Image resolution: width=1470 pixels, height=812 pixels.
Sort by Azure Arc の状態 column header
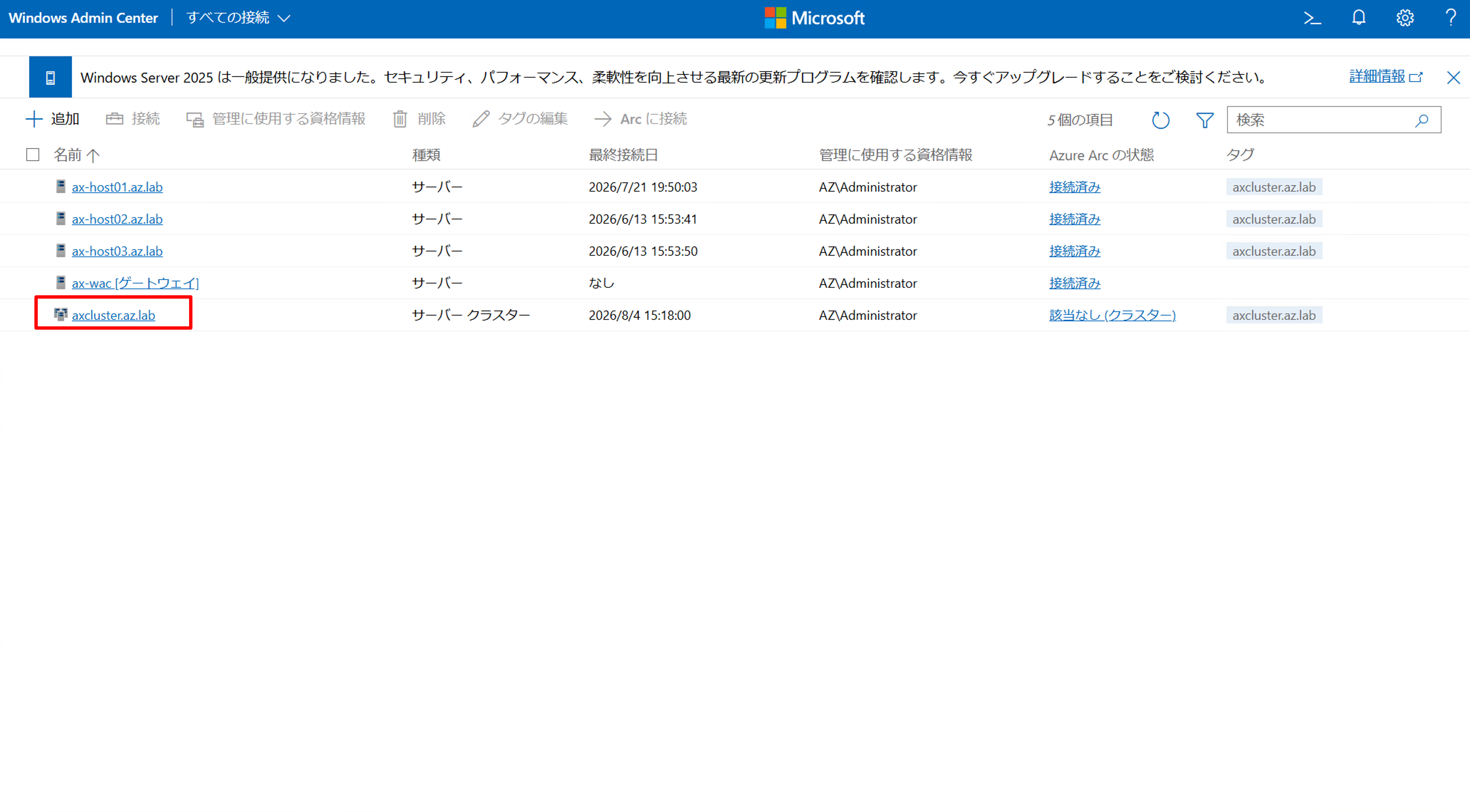tap(1101, 155)
